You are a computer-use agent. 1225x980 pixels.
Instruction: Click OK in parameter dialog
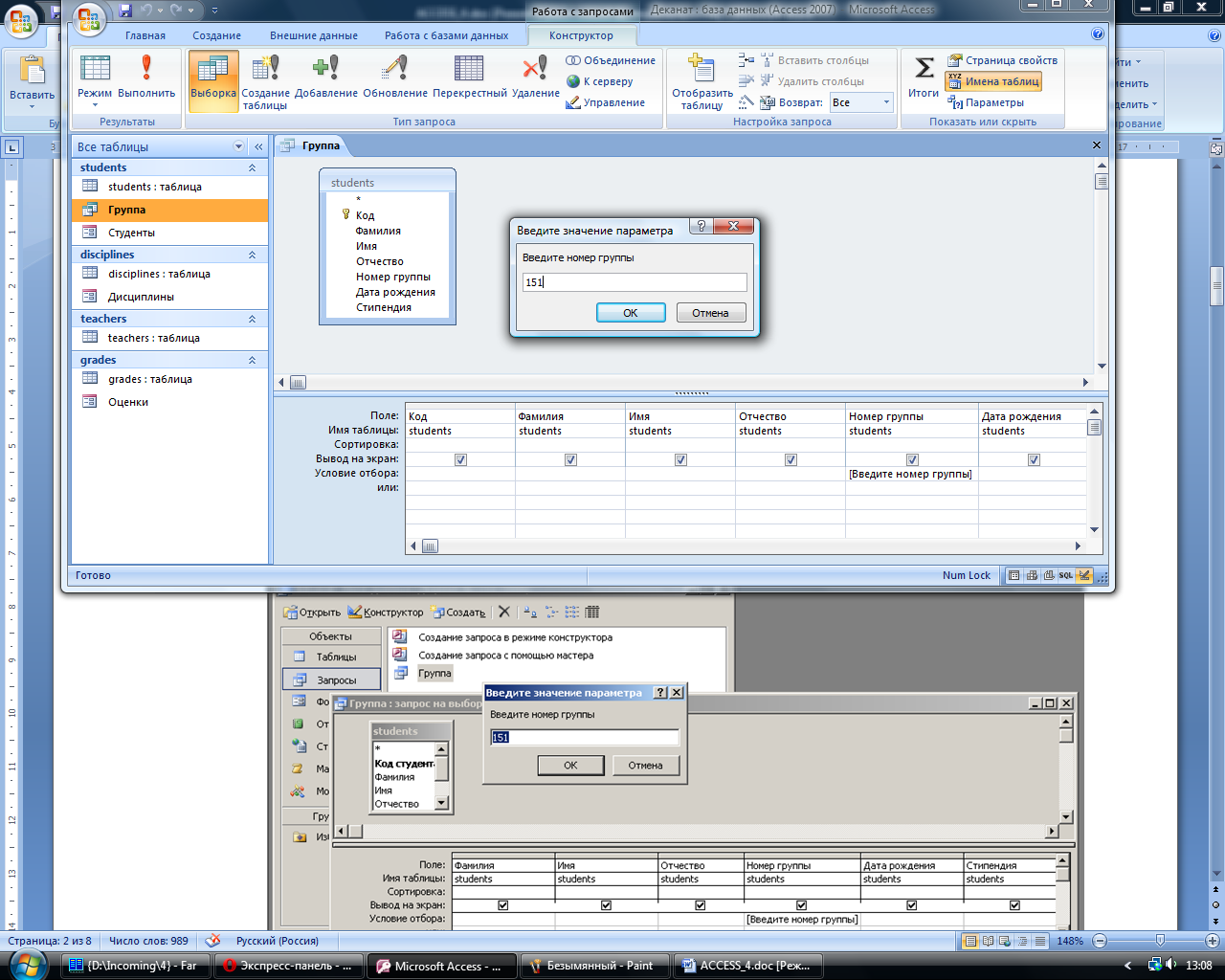(x=631, y=313)
